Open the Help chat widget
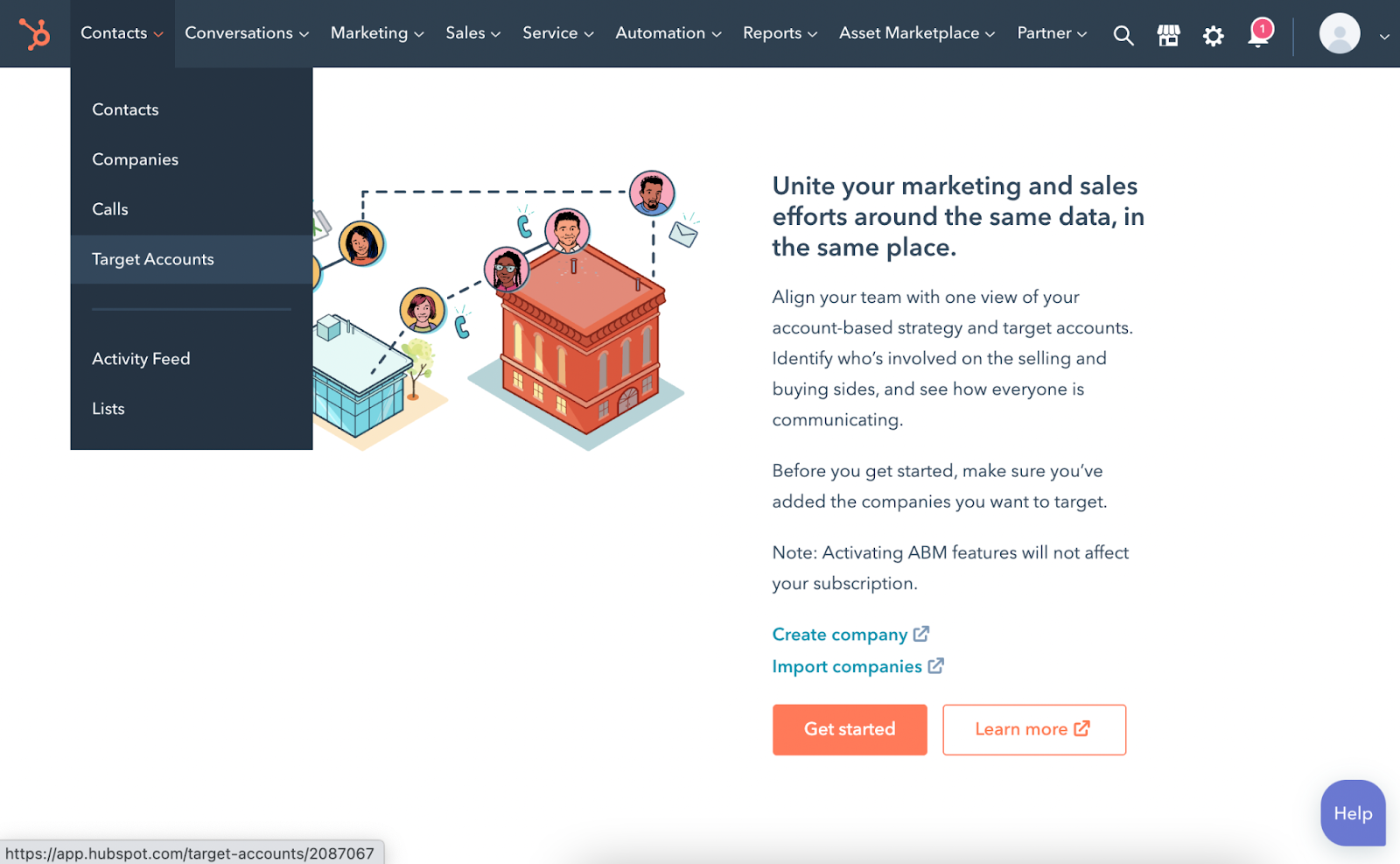Image resolution: width=1400 pixels, height=864 pixels. click(1353, 813)
